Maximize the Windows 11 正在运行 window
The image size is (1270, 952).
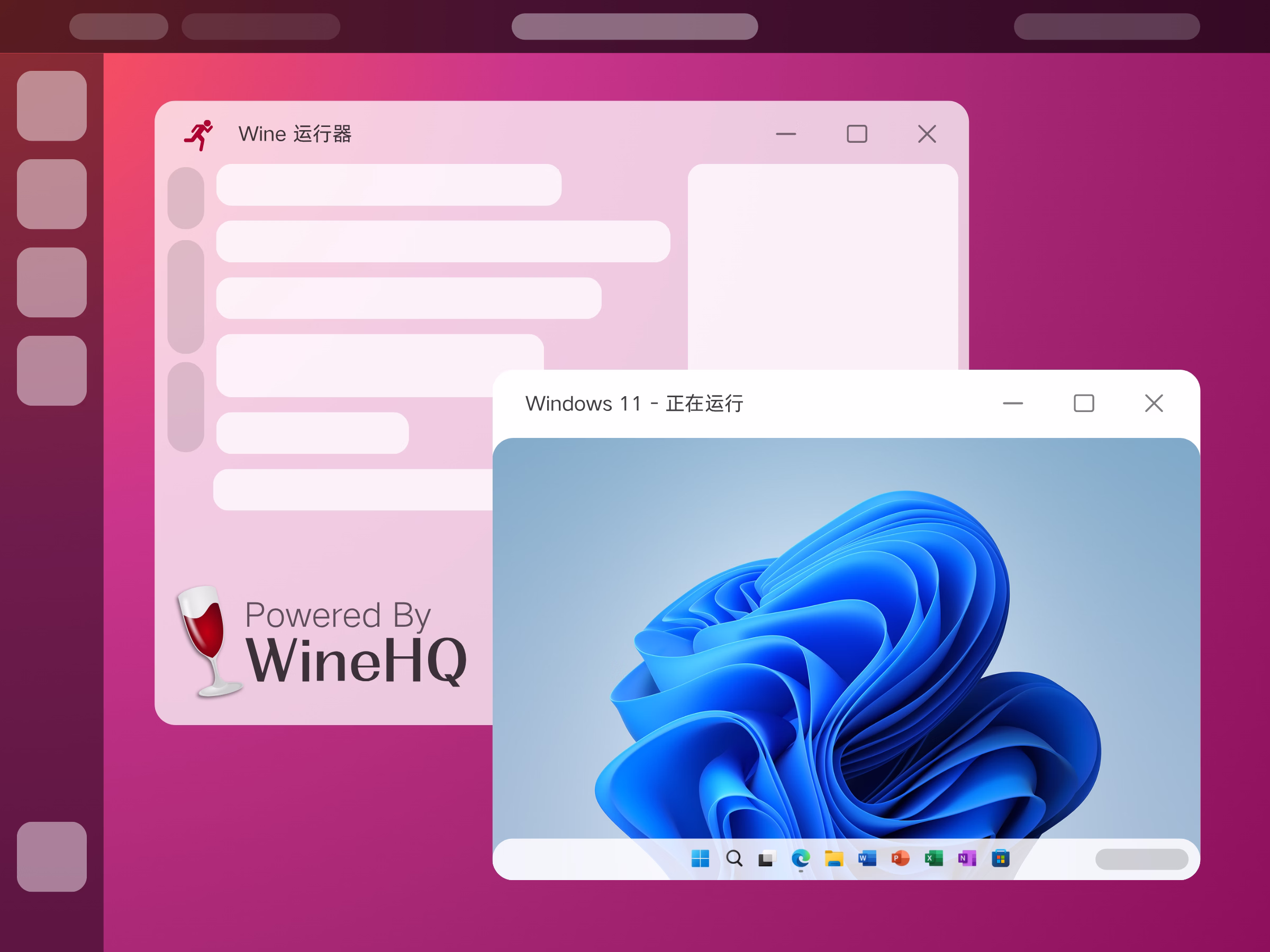point(1083,404)
